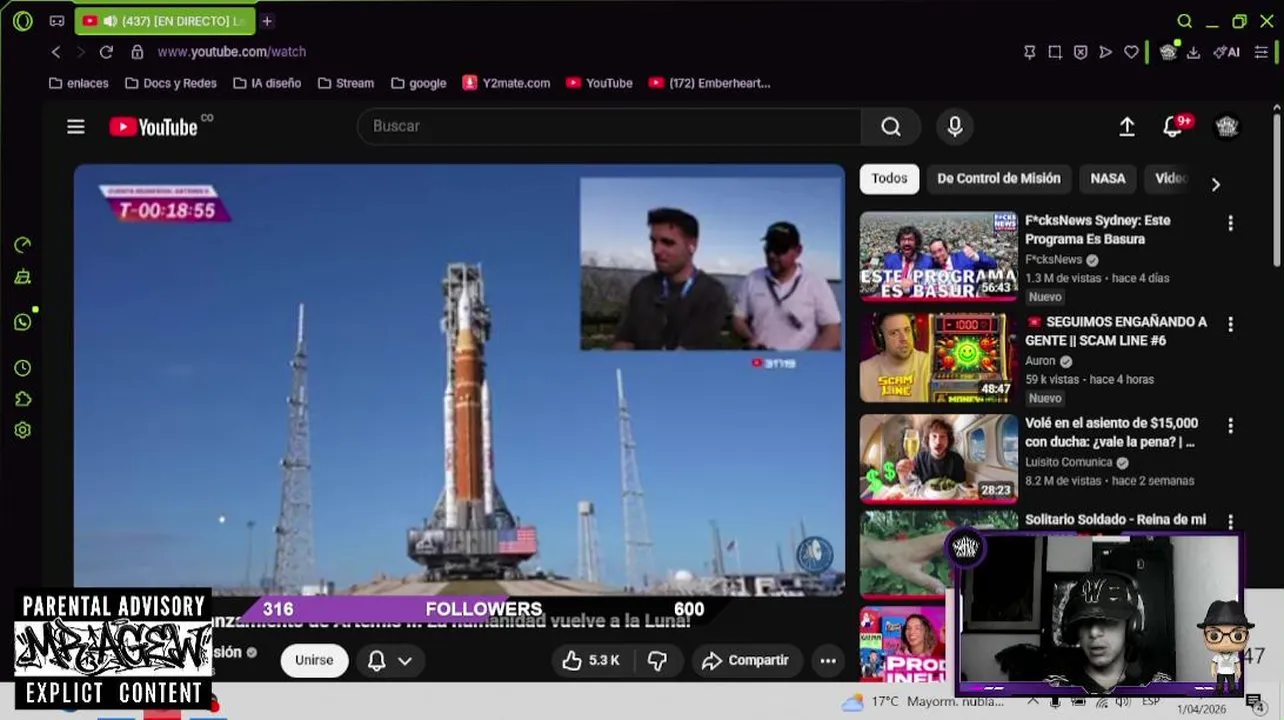Open the enlaces bookmarks folder

tap(78, 83)
